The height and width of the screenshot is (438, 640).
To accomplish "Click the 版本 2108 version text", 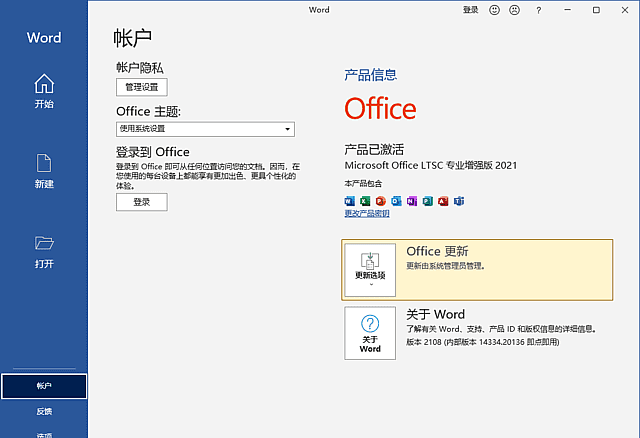I will pos(482,342).
